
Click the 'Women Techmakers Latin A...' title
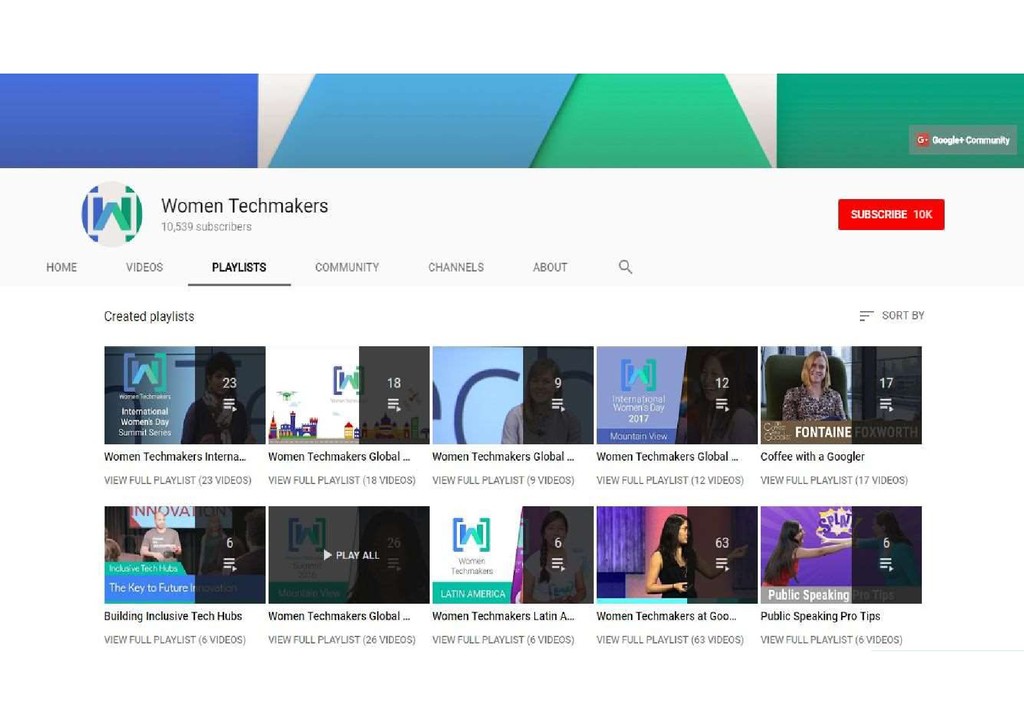click(x=504, y=616)
